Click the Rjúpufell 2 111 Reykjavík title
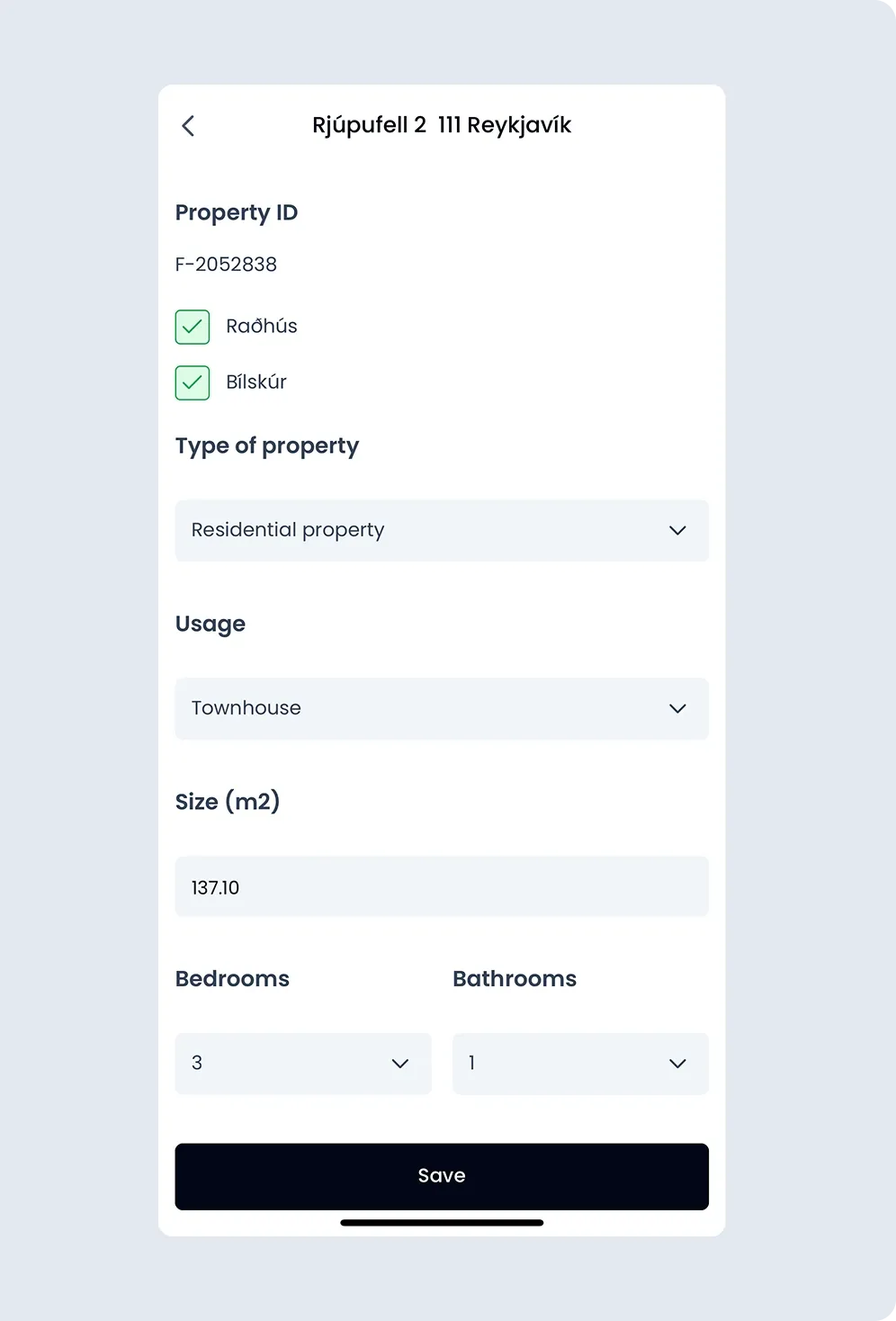Viewport: 896px width, 1321px height. pos(442,125)
